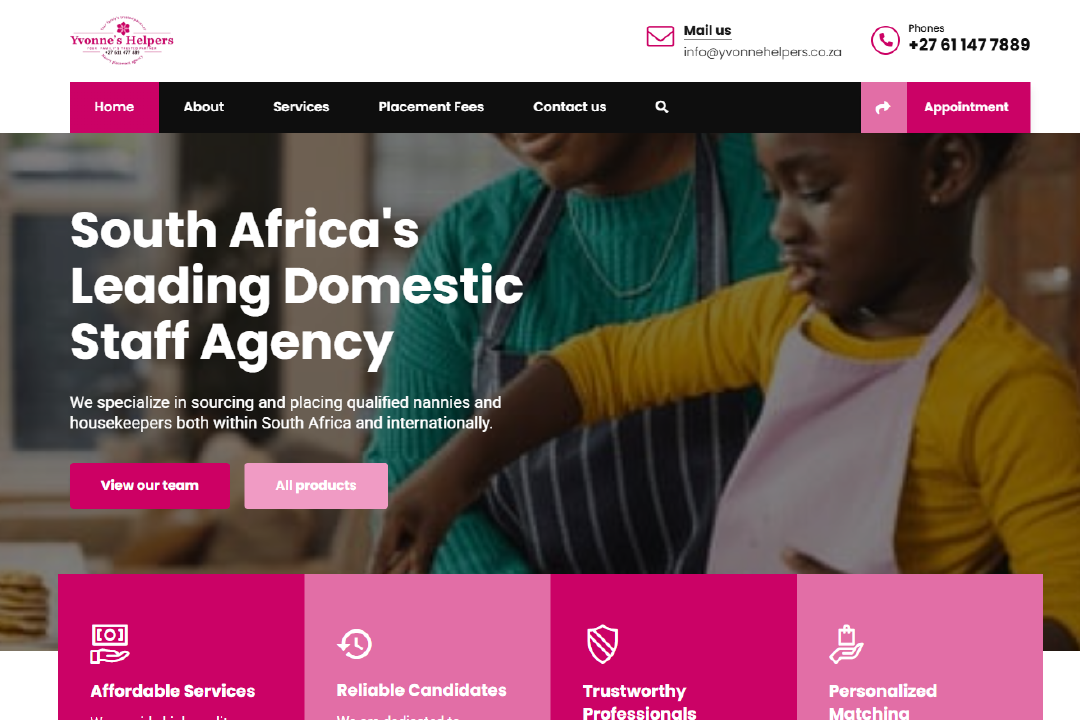Click the info@yvonnehelpers.co.za email link
The height and width of the screenshot is (720, 1080).
(762, 52)
